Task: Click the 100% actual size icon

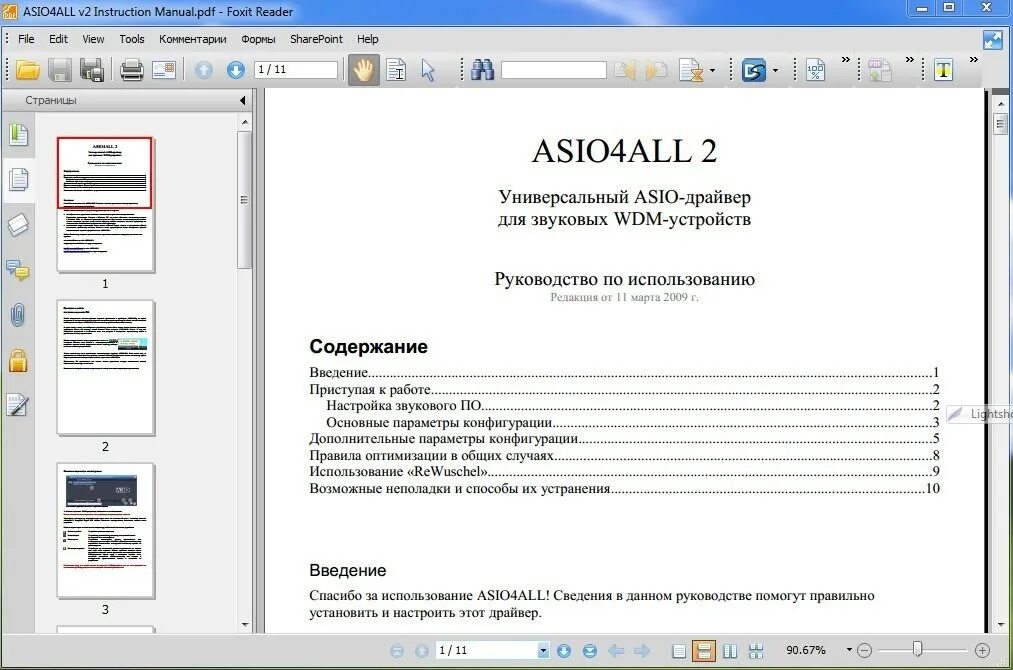Action: tap(815, 69)
